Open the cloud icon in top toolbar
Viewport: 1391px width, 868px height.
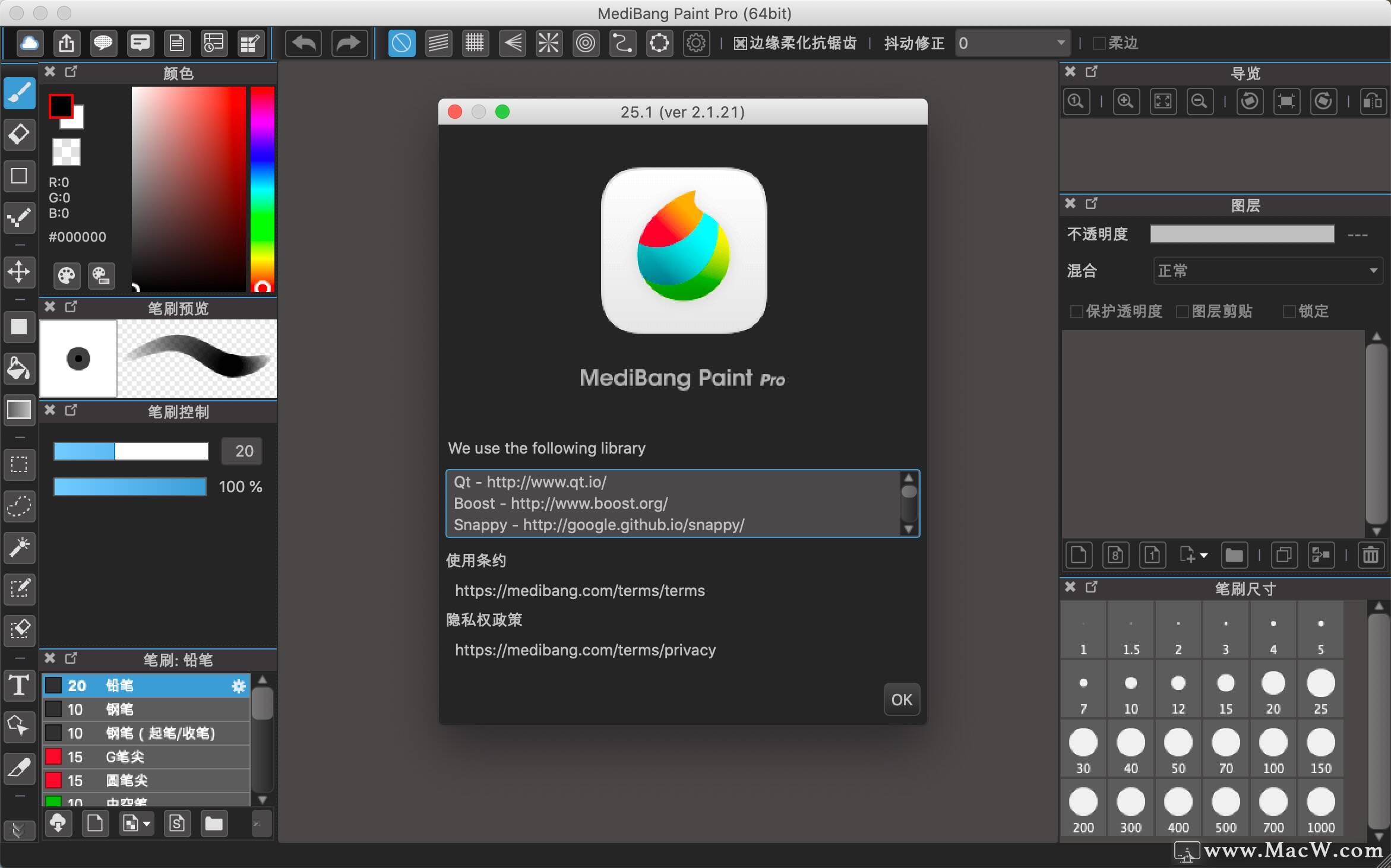click(30, 43)
